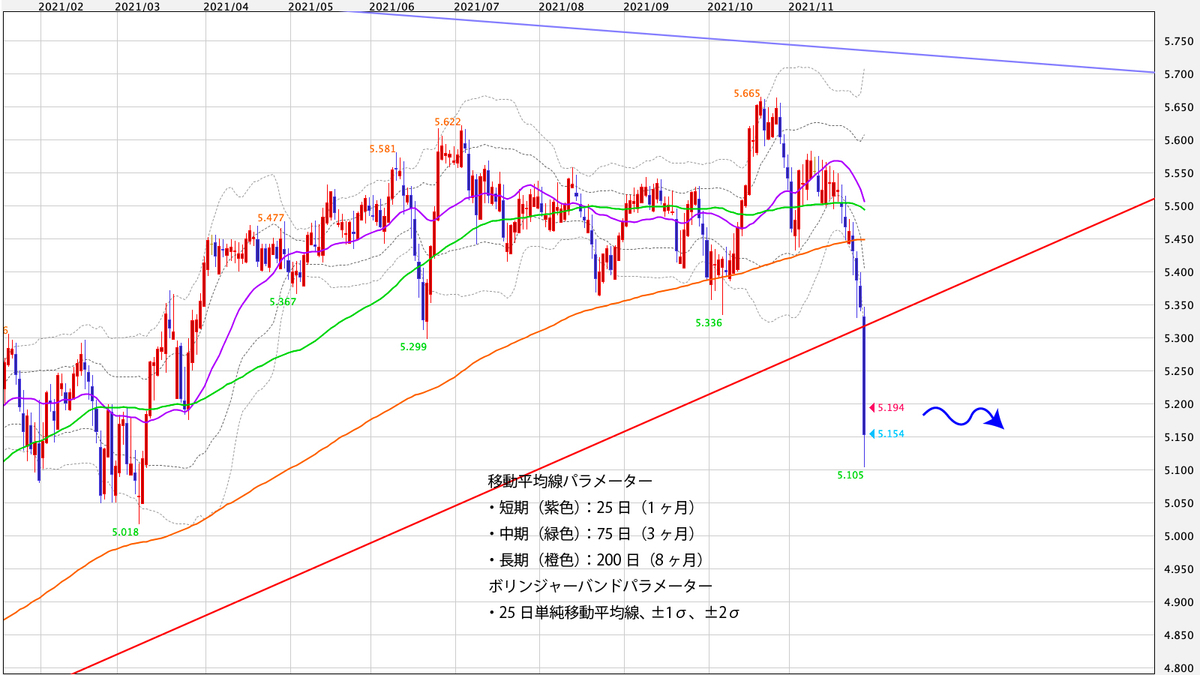The width and height of the screenshot is (1200, 675).
Task: Click the 短期(紫色):25日 legend line
Action: 591,507
